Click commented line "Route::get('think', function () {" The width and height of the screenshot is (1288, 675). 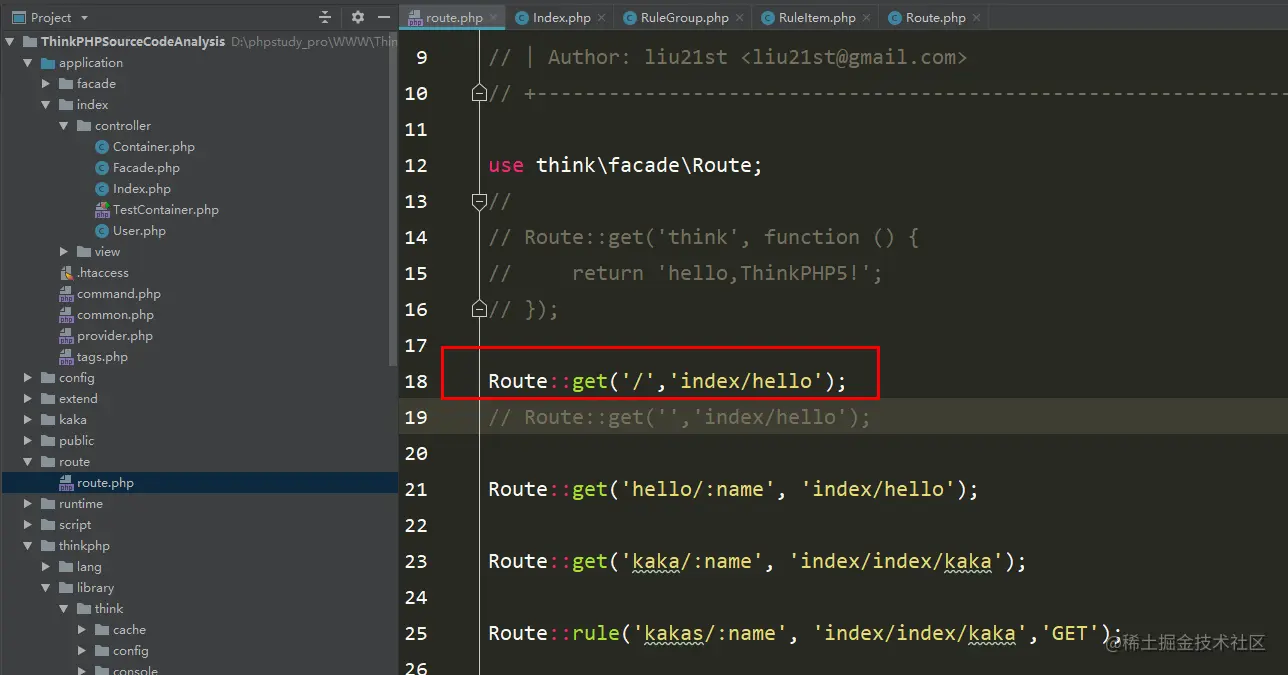[x=704, y=237]
